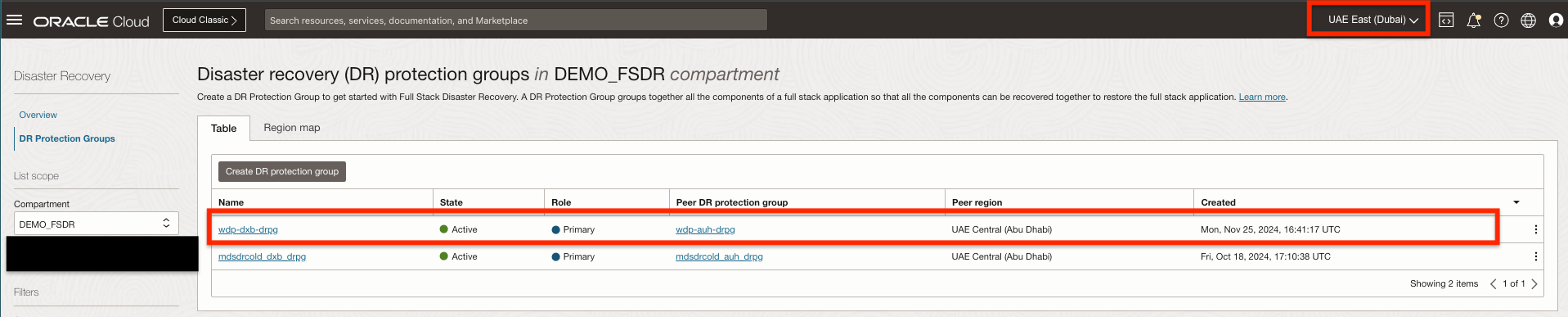
Task: Switch to the Table tab
Action: pos(223,128)
